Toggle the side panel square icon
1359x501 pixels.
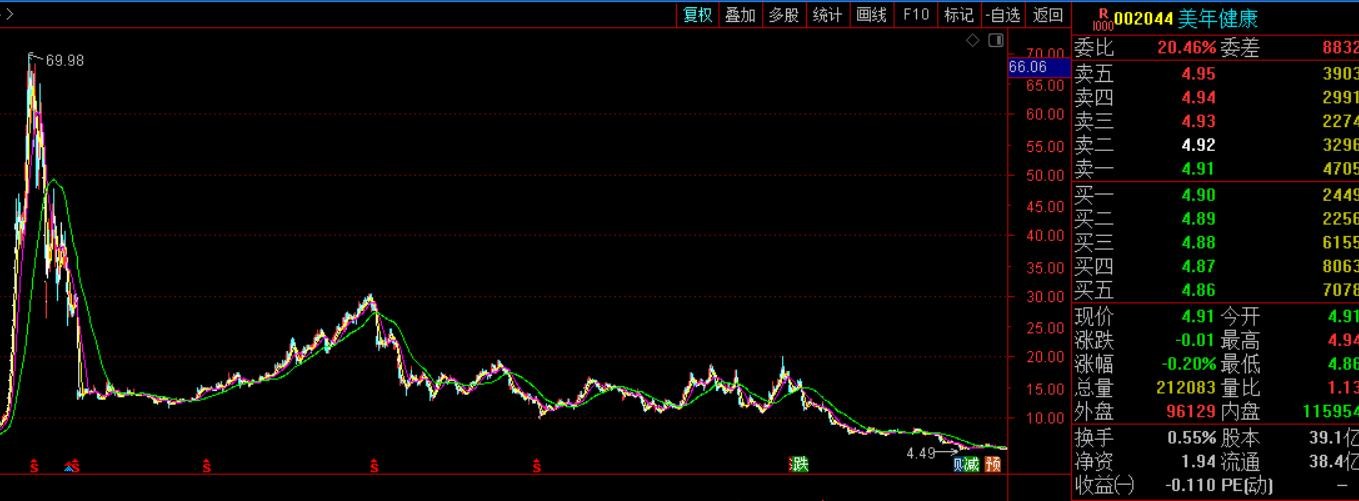coord(995,40)
